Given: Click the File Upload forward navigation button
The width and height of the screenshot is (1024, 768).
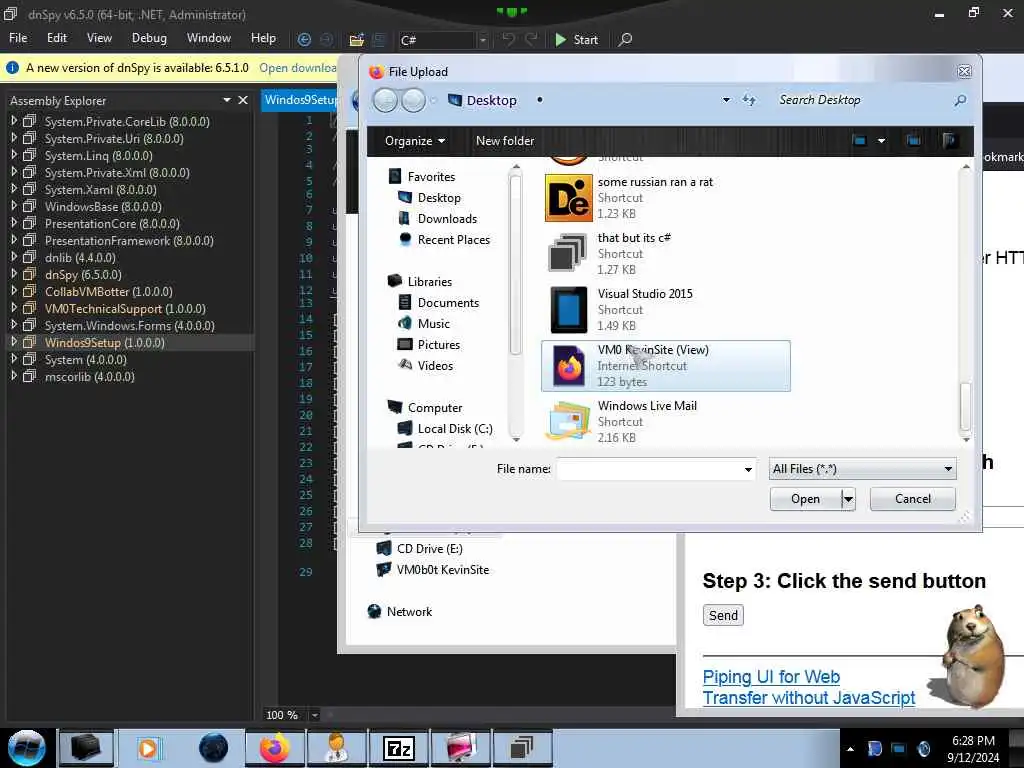Looking at the screenshot, I should coord(413,101).
